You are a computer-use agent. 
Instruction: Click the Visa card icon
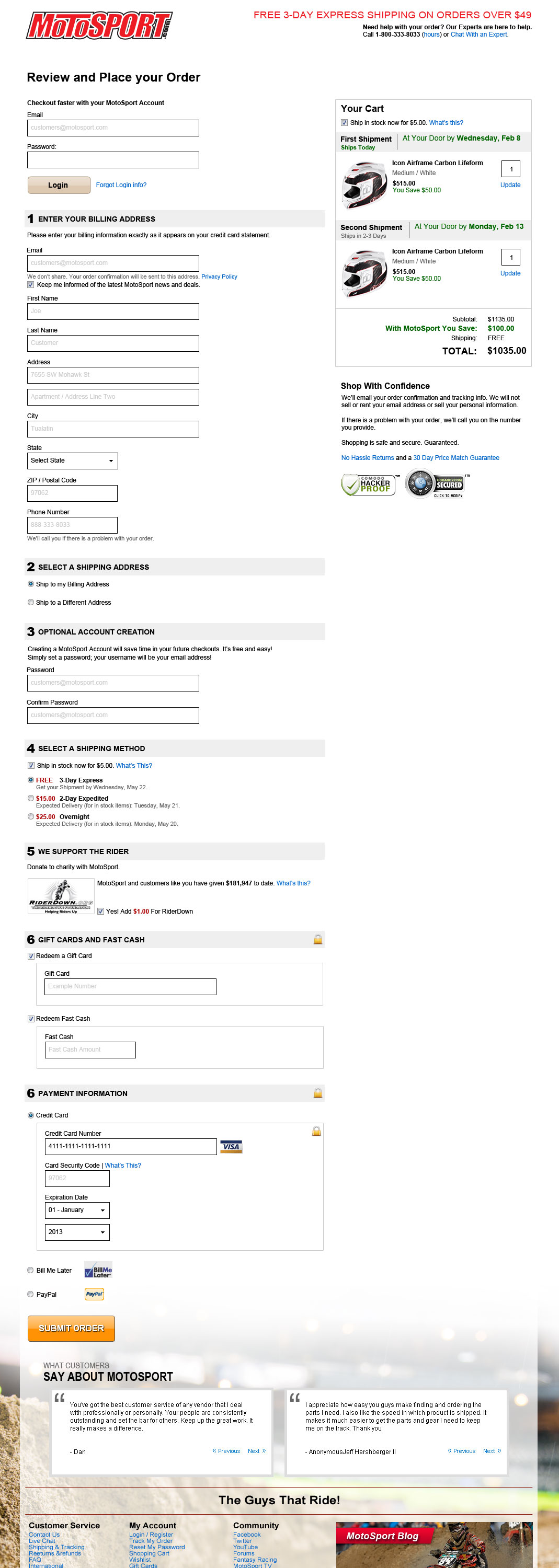tap(231, 1147)
